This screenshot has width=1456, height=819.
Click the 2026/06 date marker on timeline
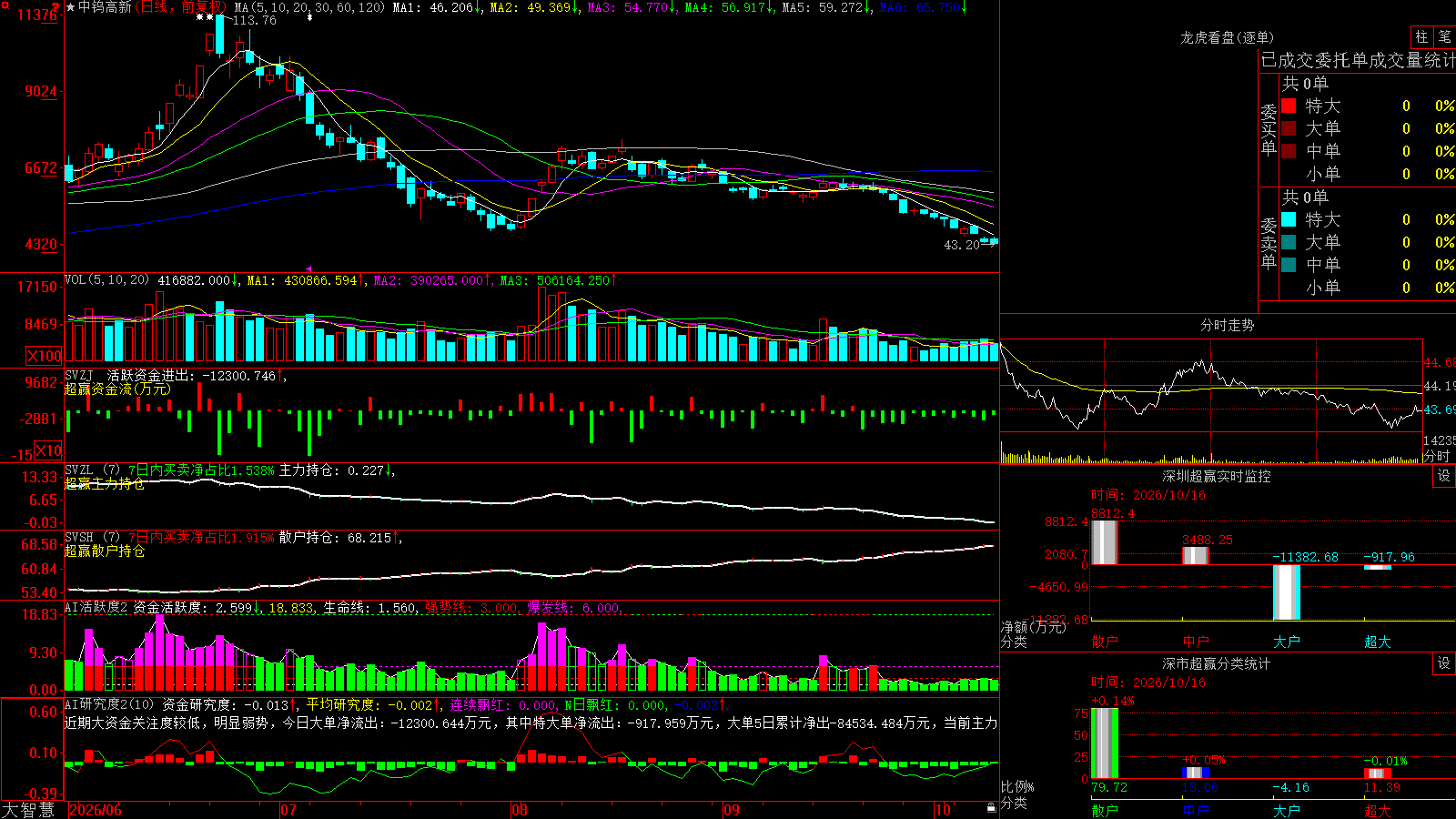pos(96,810)
